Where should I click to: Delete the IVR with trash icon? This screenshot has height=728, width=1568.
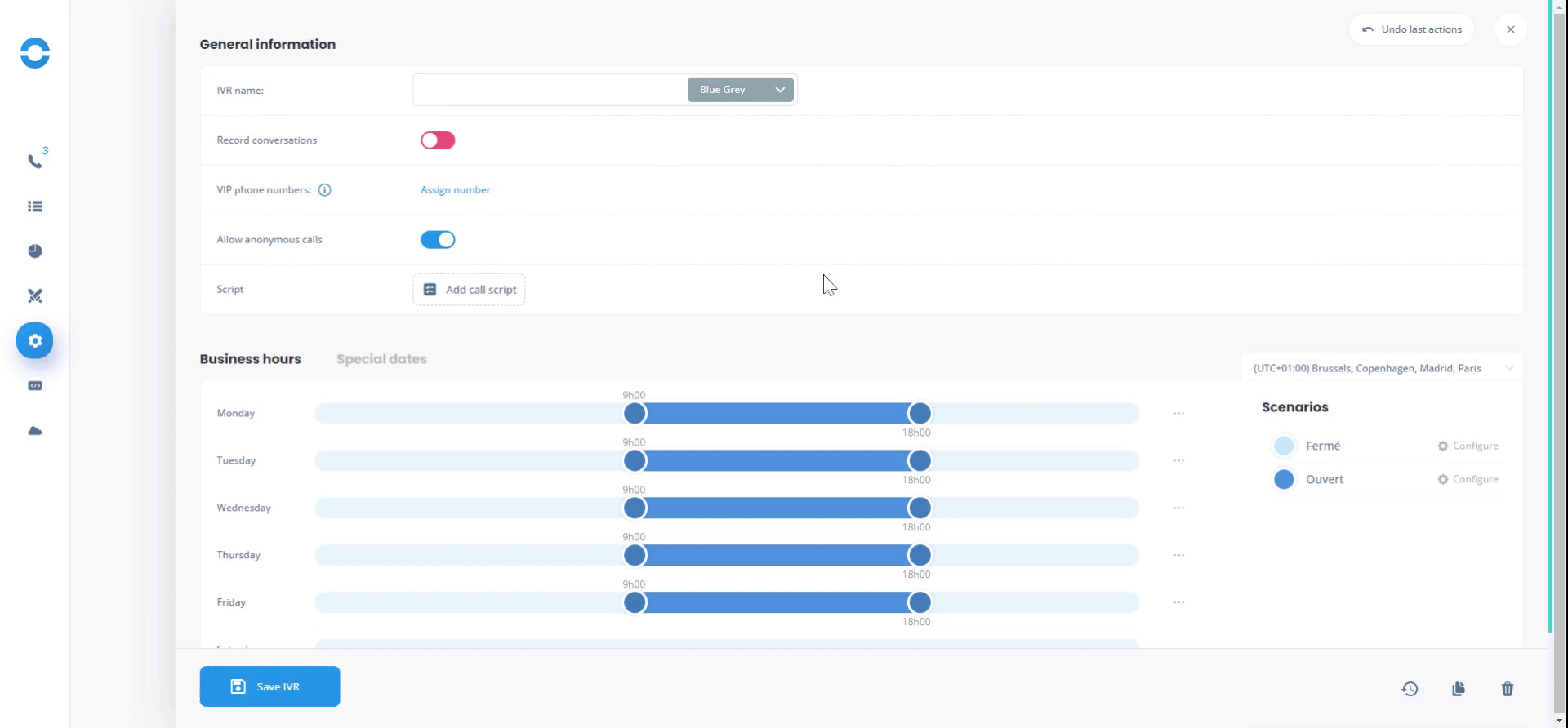point(1508,689)
